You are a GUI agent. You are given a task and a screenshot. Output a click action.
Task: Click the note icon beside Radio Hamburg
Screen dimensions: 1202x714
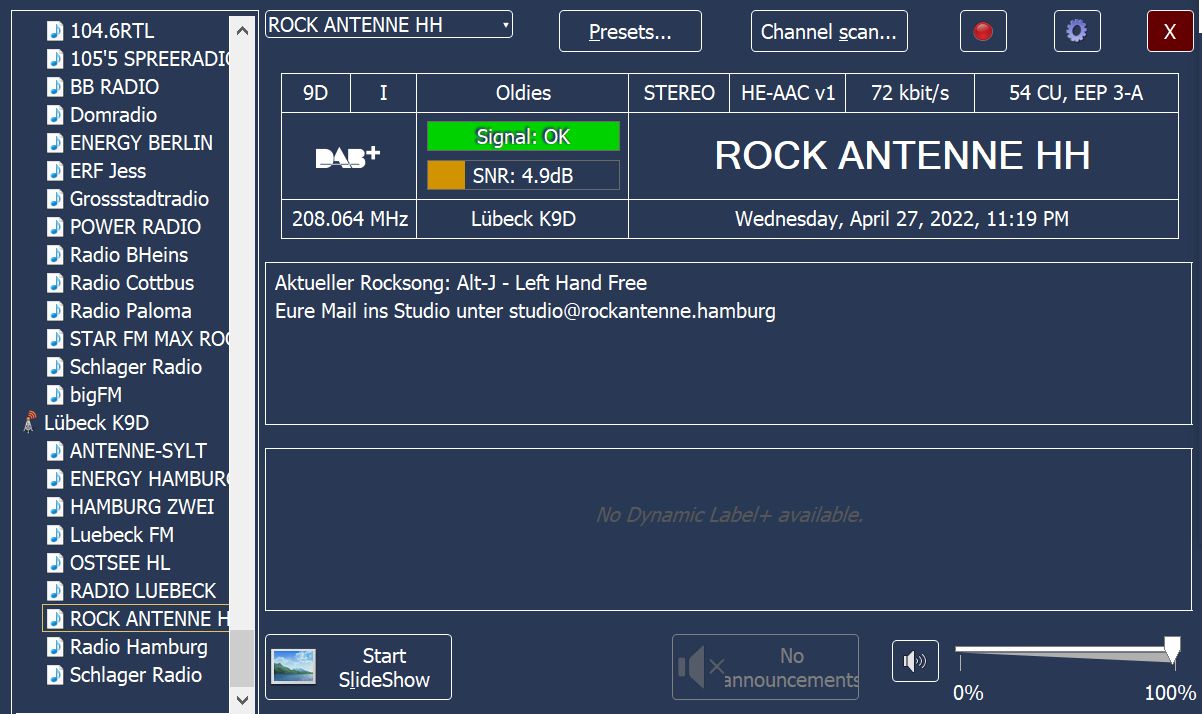tap(55, 647)
